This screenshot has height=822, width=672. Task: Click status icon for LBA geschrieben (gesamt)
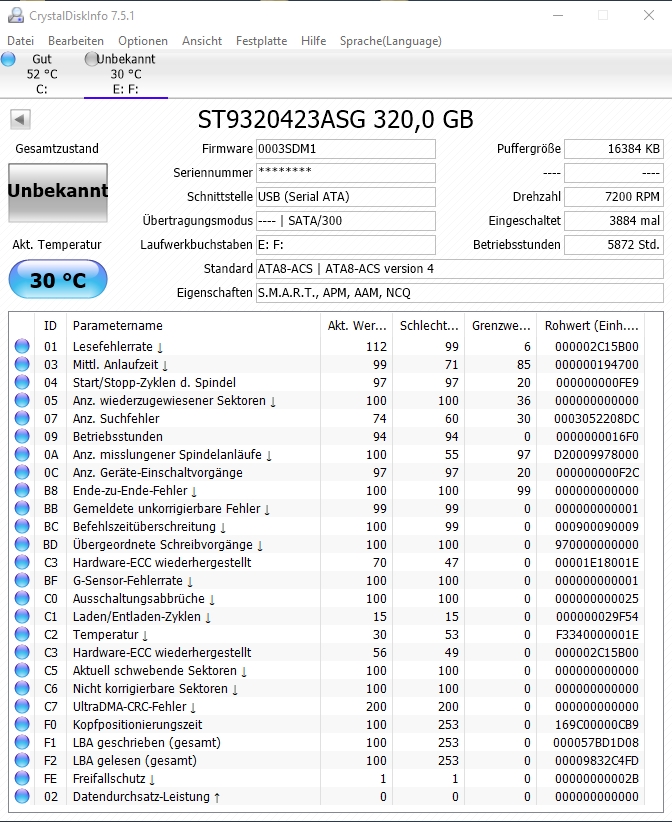22,742
